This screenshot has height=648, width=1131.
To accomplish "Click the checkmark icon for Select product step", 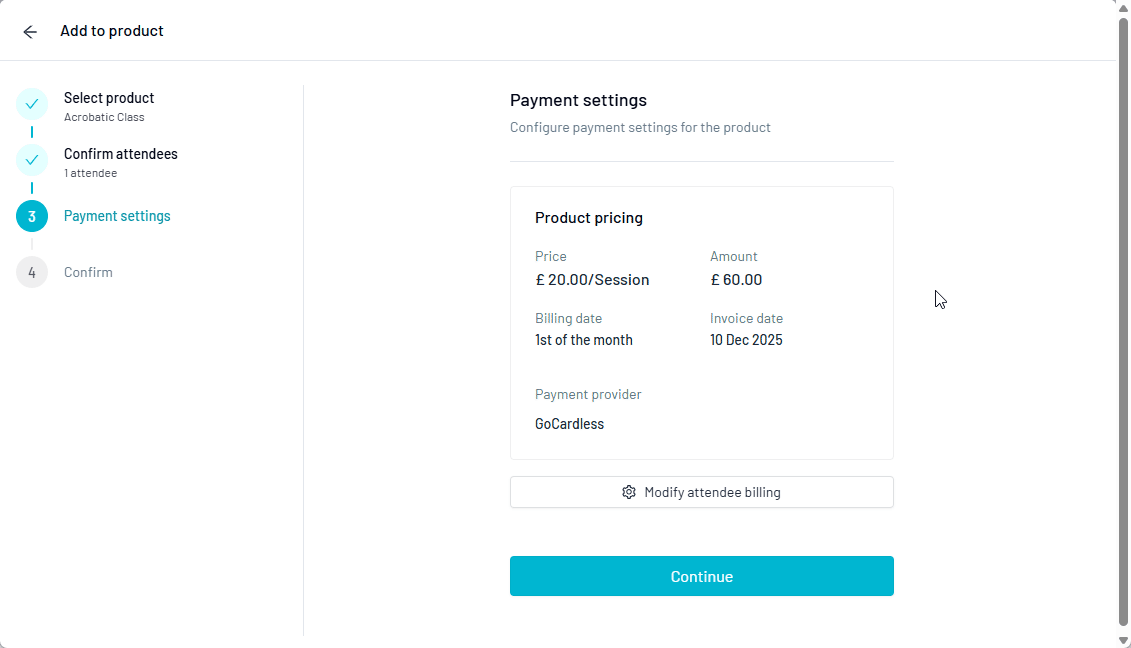I will 31,103.
